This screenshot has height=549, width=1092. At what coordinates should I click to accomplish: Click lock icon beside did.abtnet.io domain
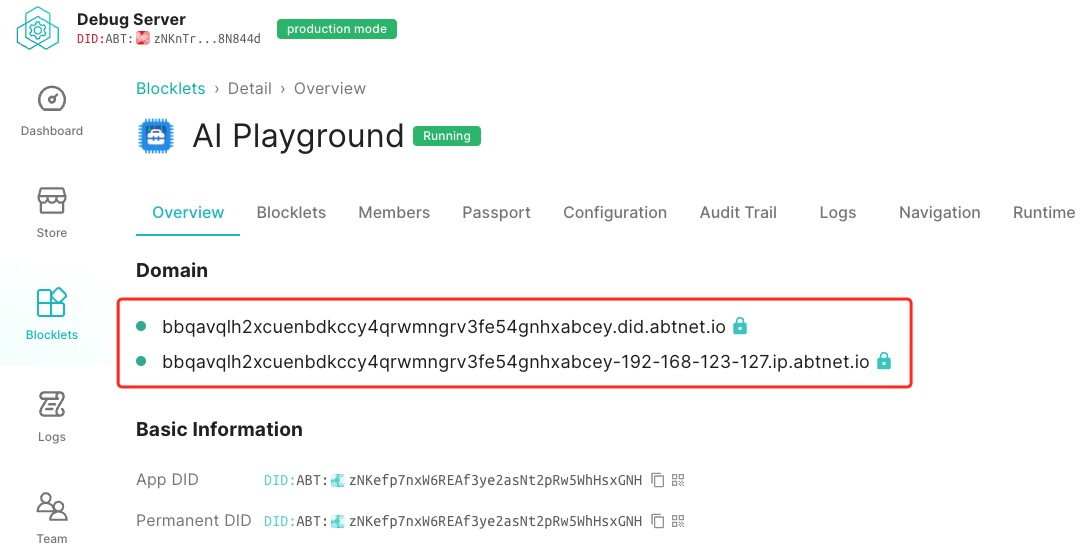click(740, 326)
